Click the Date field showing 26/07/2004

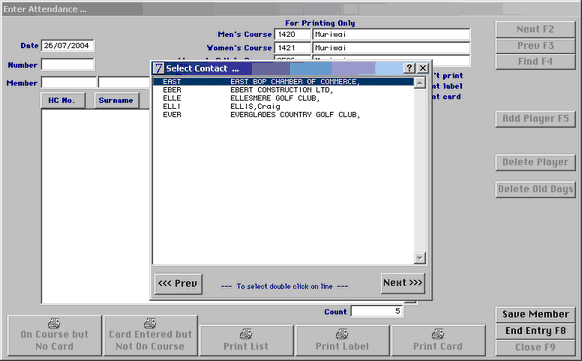click(x=68, y=46)
